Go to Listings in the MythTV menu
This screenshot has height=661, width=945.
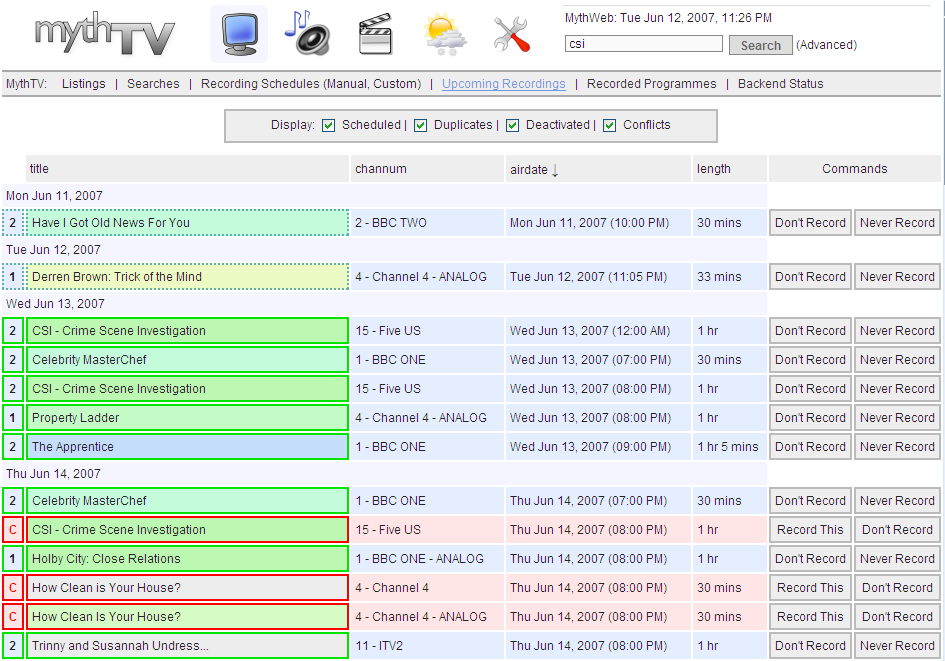[83, 84]
